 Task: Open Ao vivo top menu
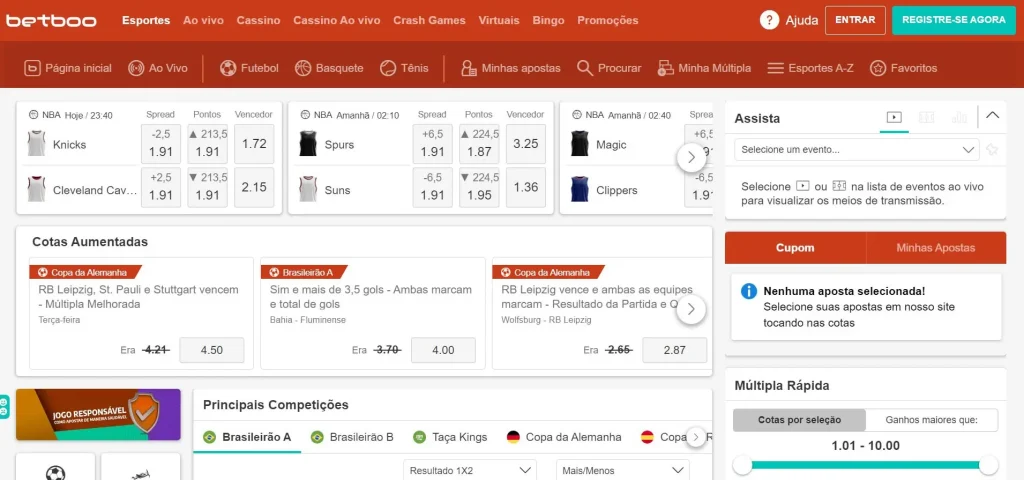pyautogui.click(x=203, y=20)
